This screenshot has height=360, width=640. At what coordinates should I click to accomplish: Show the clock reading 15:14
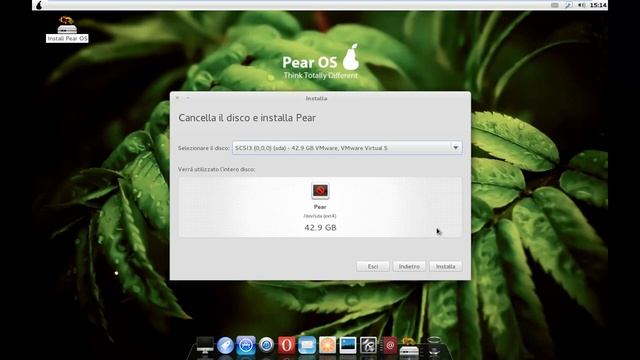(x=598, y=5)
